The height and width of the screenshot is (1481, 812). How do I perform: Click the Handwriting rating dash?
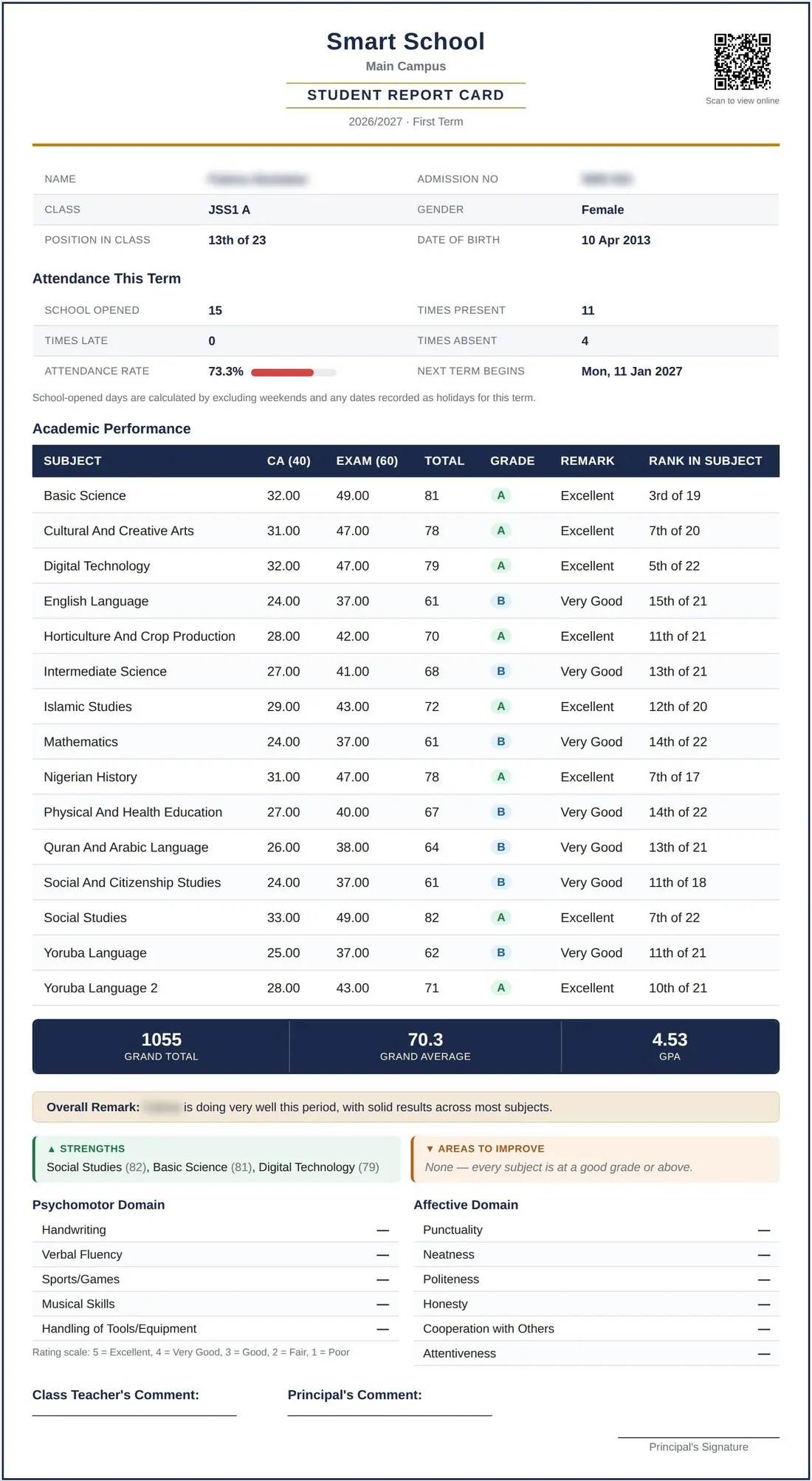tap(382, 1230)
